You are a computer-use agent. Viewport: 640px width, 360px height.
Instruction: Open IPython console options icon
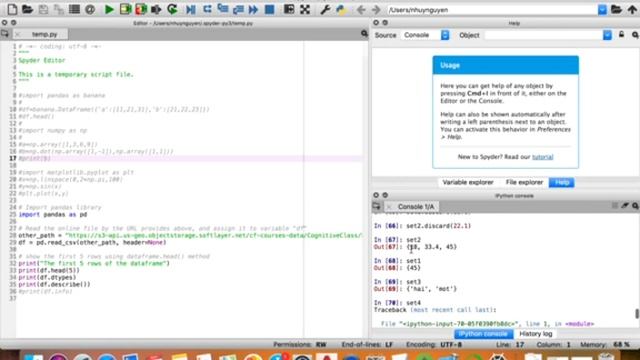click(x=635, y=206)
